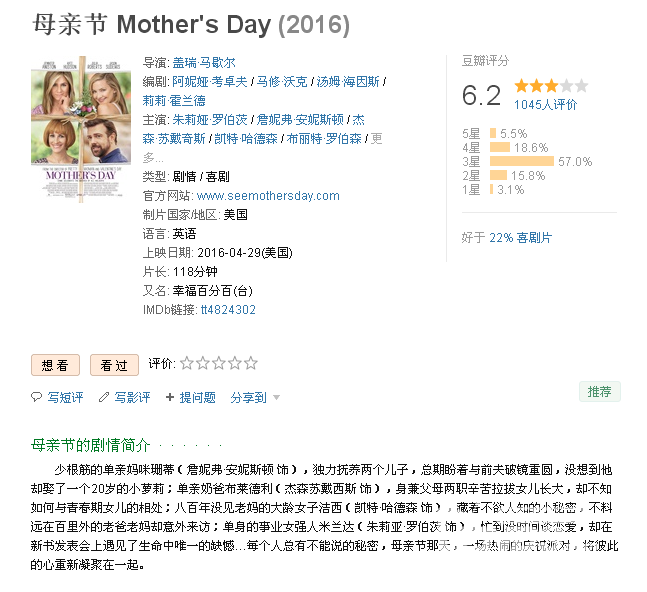Screen dimensions: 647x592
Task: Click the green 推荐 button
Action: (x=600, y=392)
